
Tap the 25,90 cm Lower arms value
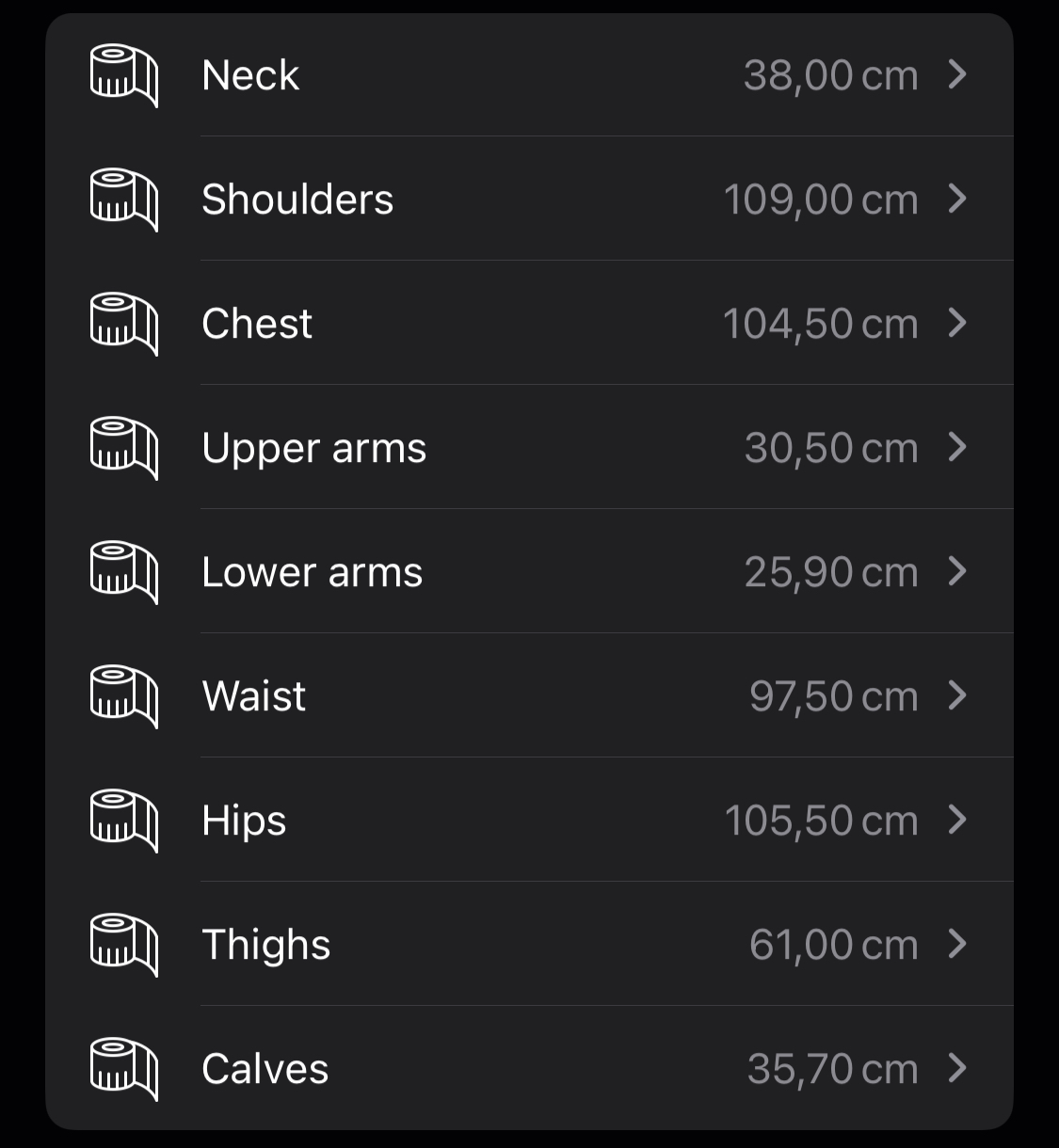[x=830, y=572]
